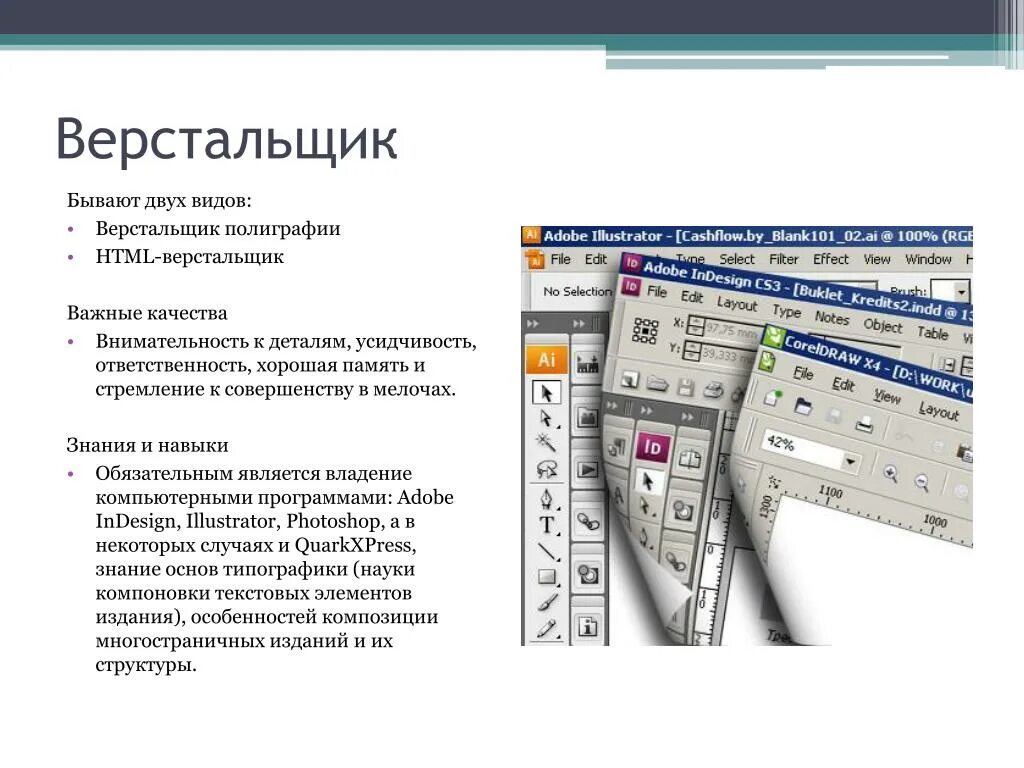
Task: Open the Window menu in Illustrator
Action: point(928,259)
